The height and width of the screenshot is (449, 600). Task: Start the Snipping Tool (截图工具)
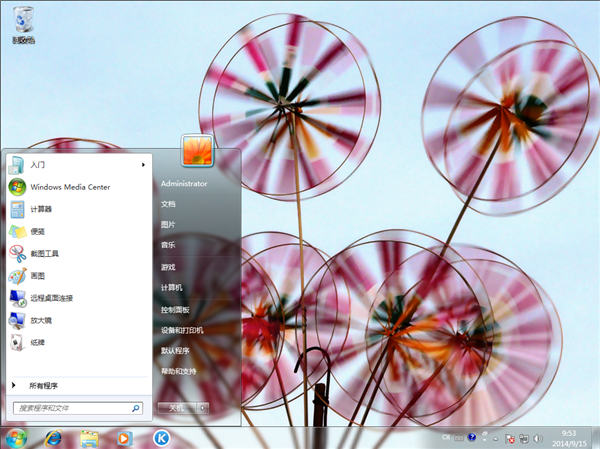(x=45, y=253)
